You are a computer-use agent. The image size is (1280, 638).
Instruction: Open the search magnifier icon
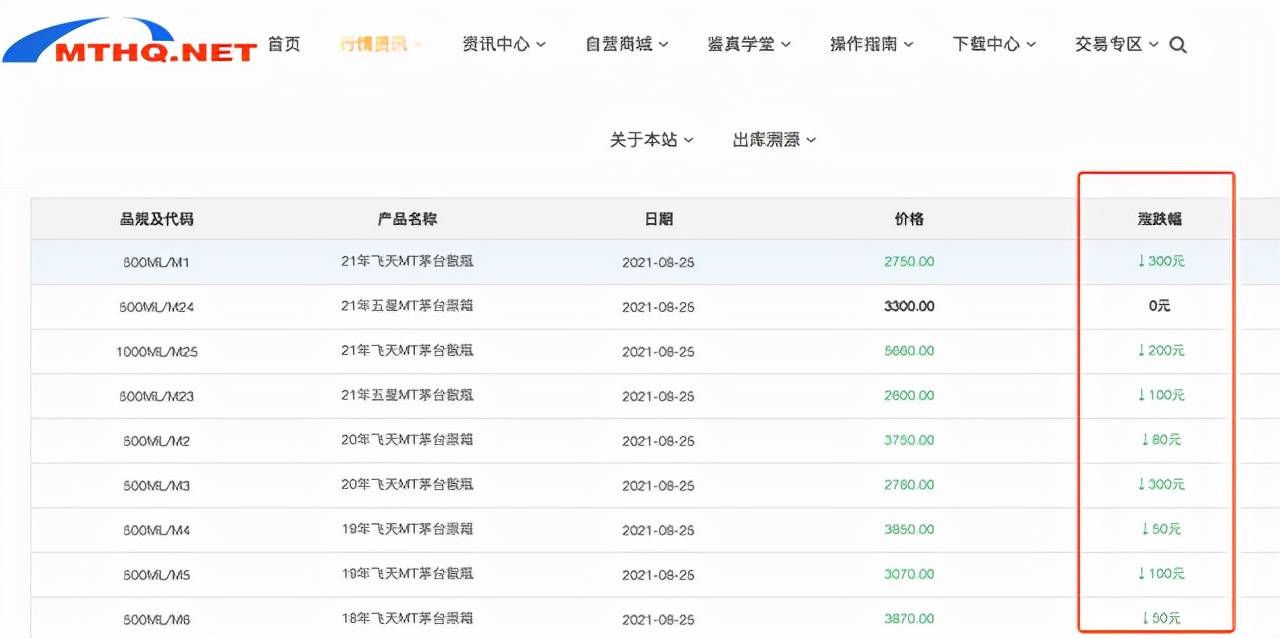click(1178, 45)
